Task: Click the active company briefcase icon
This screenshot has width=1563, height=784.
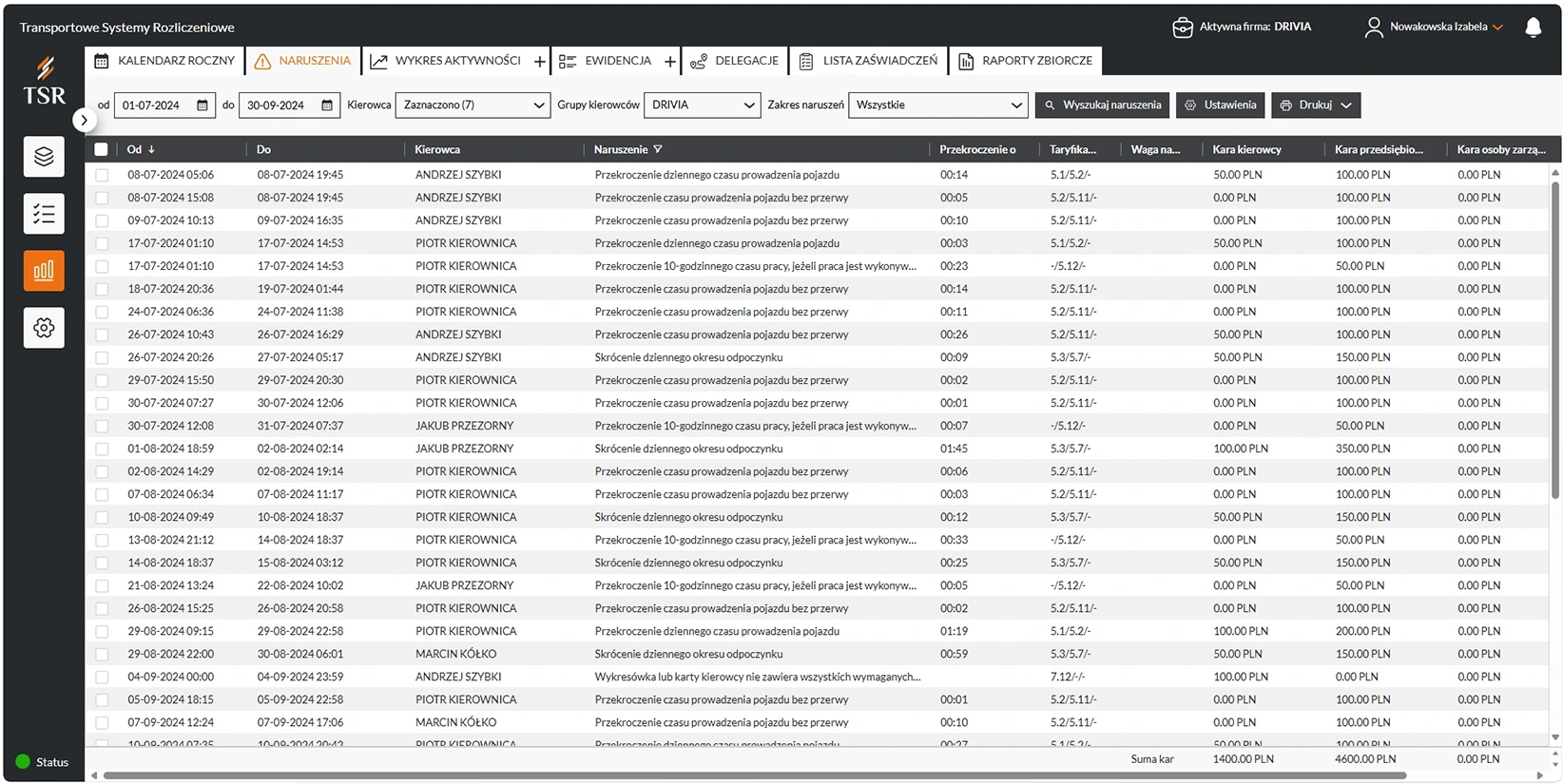Action: pyautogui.click(x=1182, y=28)
